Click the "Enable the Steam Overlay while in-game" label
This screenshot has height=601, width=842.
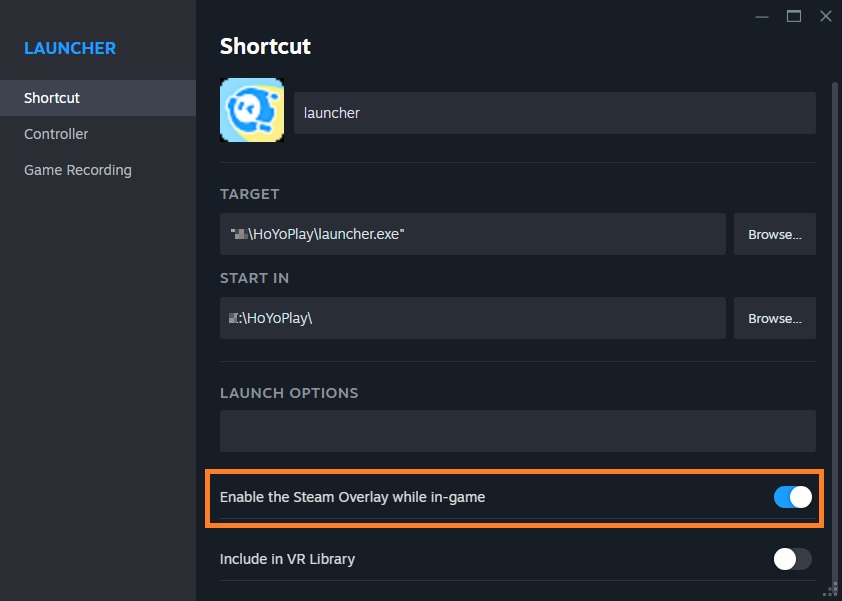click(352, 497)
